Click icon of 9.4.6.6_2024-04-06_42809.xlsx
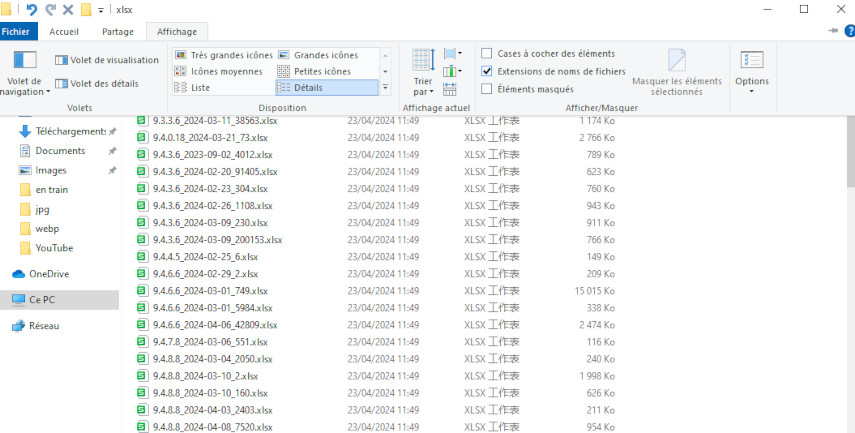 click(x=142, y=325)
